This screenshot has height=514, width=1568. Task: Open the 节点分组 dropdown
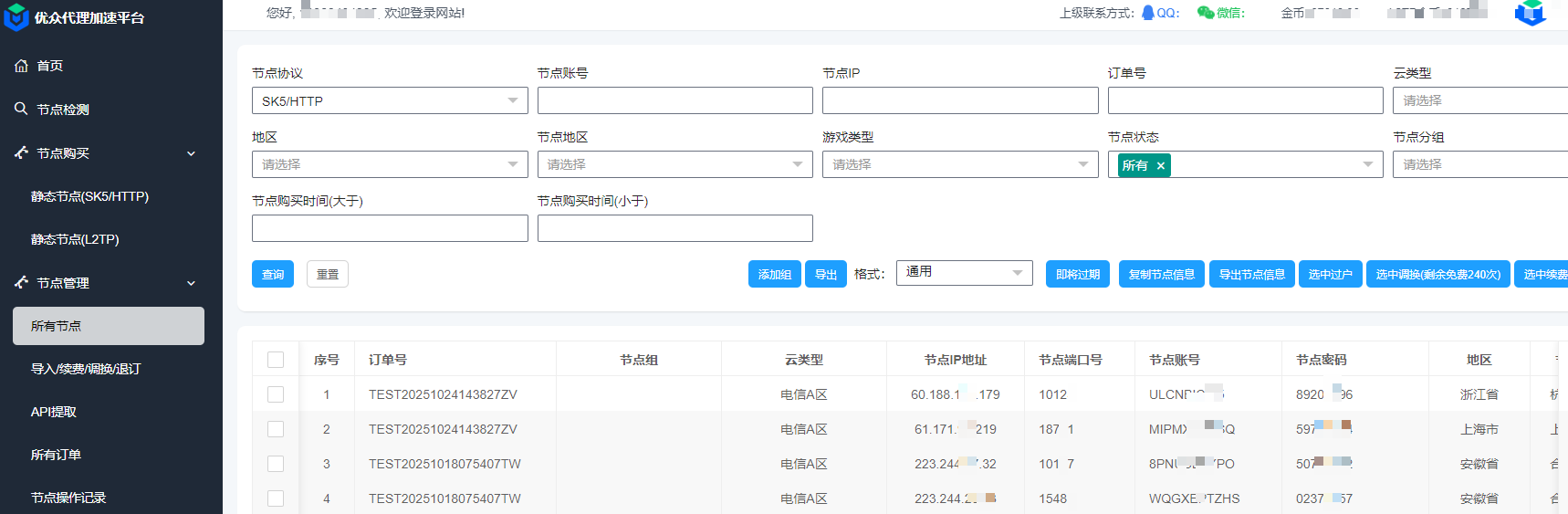tap(1480, 164)
